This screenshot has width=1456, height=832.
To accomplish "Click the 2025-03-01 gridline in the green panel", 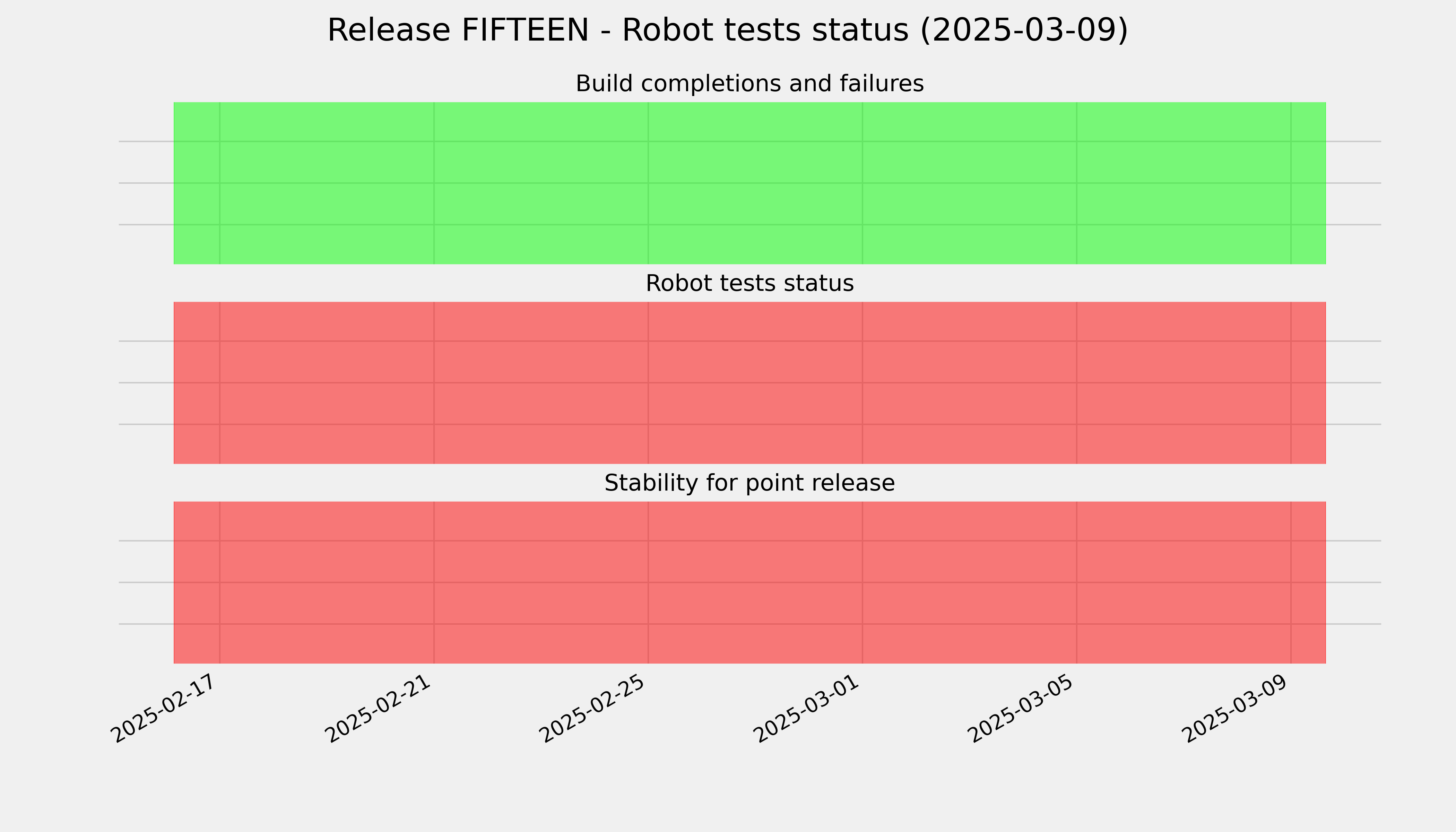I will point(862,183).
